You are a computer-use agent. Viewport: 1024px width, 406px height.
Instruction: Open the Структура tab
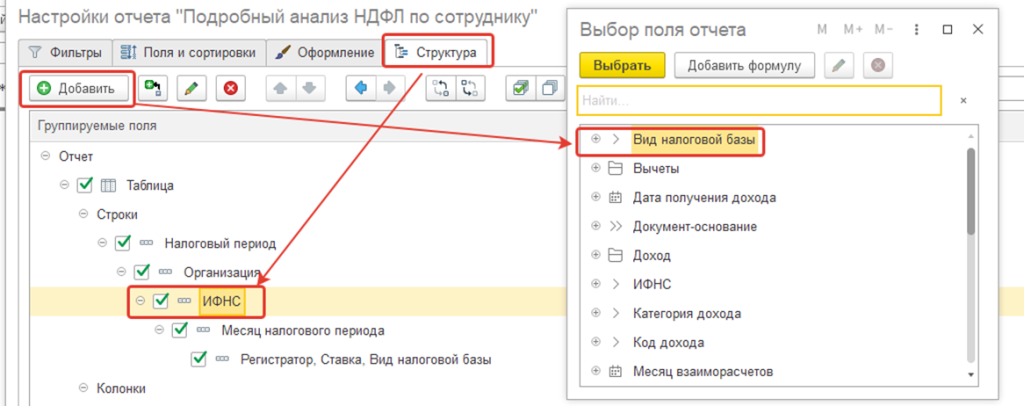[x=437, y=52]
